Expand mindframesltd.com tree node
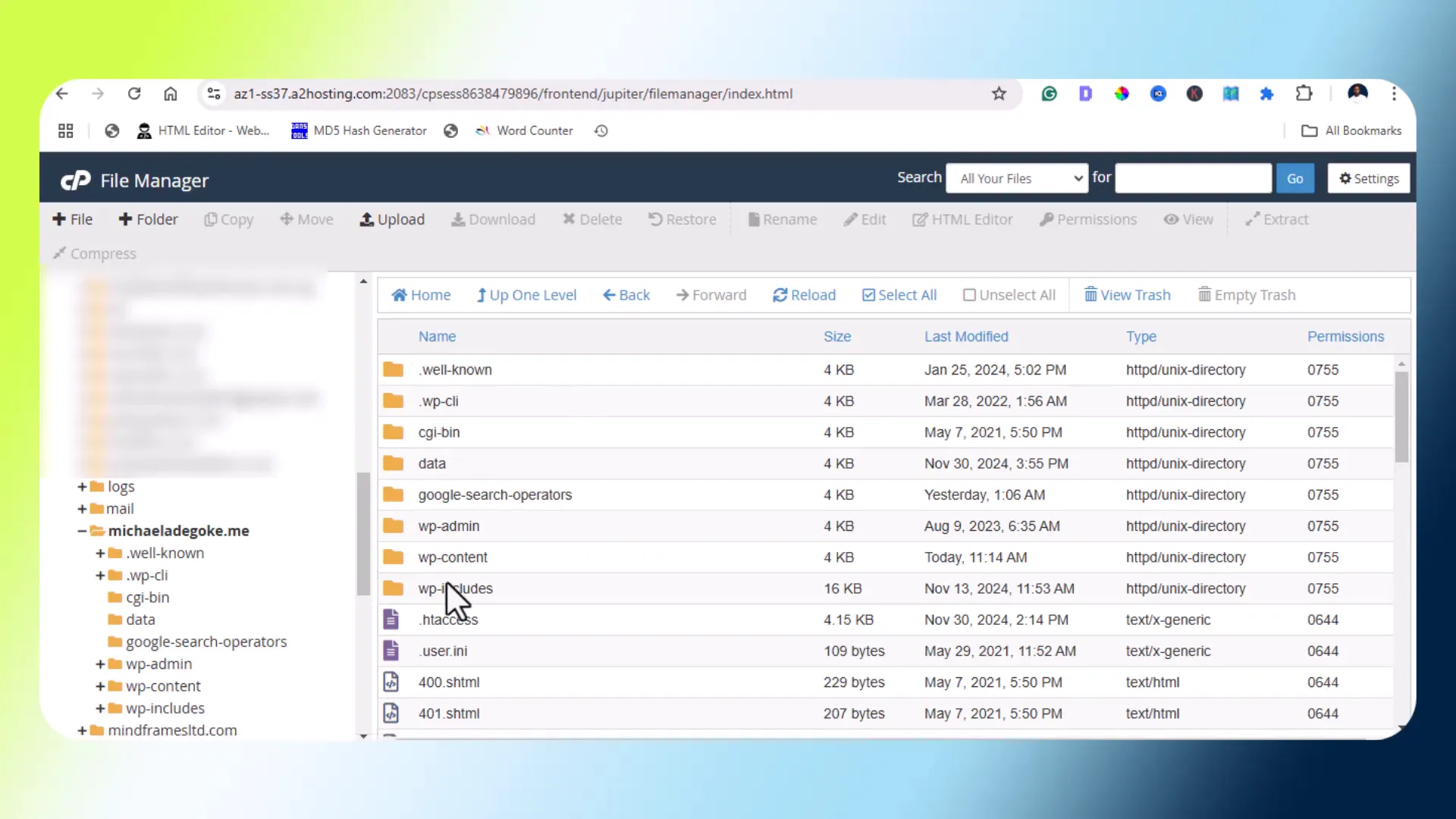 coord(82,730)
